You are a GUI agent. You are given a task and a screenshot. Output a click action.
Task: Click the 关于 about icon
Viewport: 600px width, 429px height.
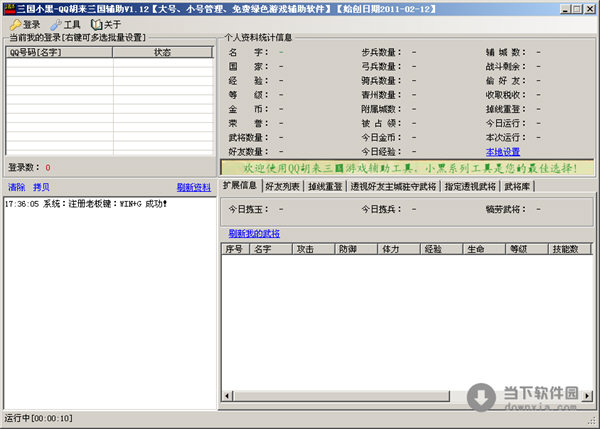(96, 24)
